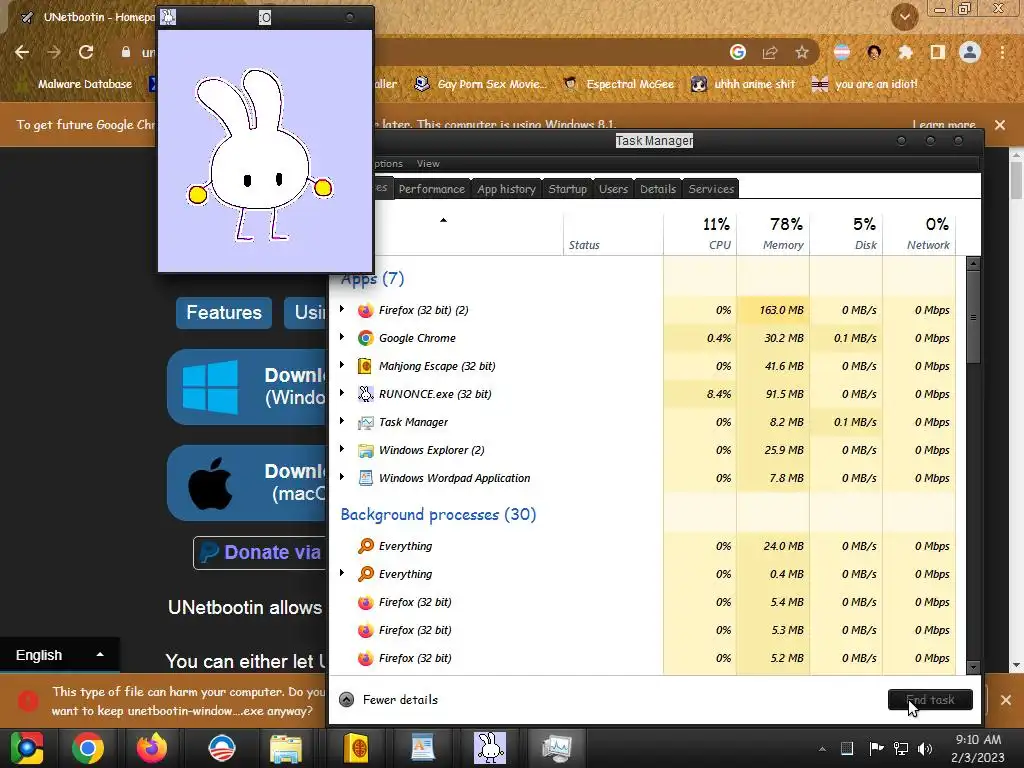1024x768 pixels.
Task: Open the 'you are an idiot!' bookmark
Action: point(865,84)
